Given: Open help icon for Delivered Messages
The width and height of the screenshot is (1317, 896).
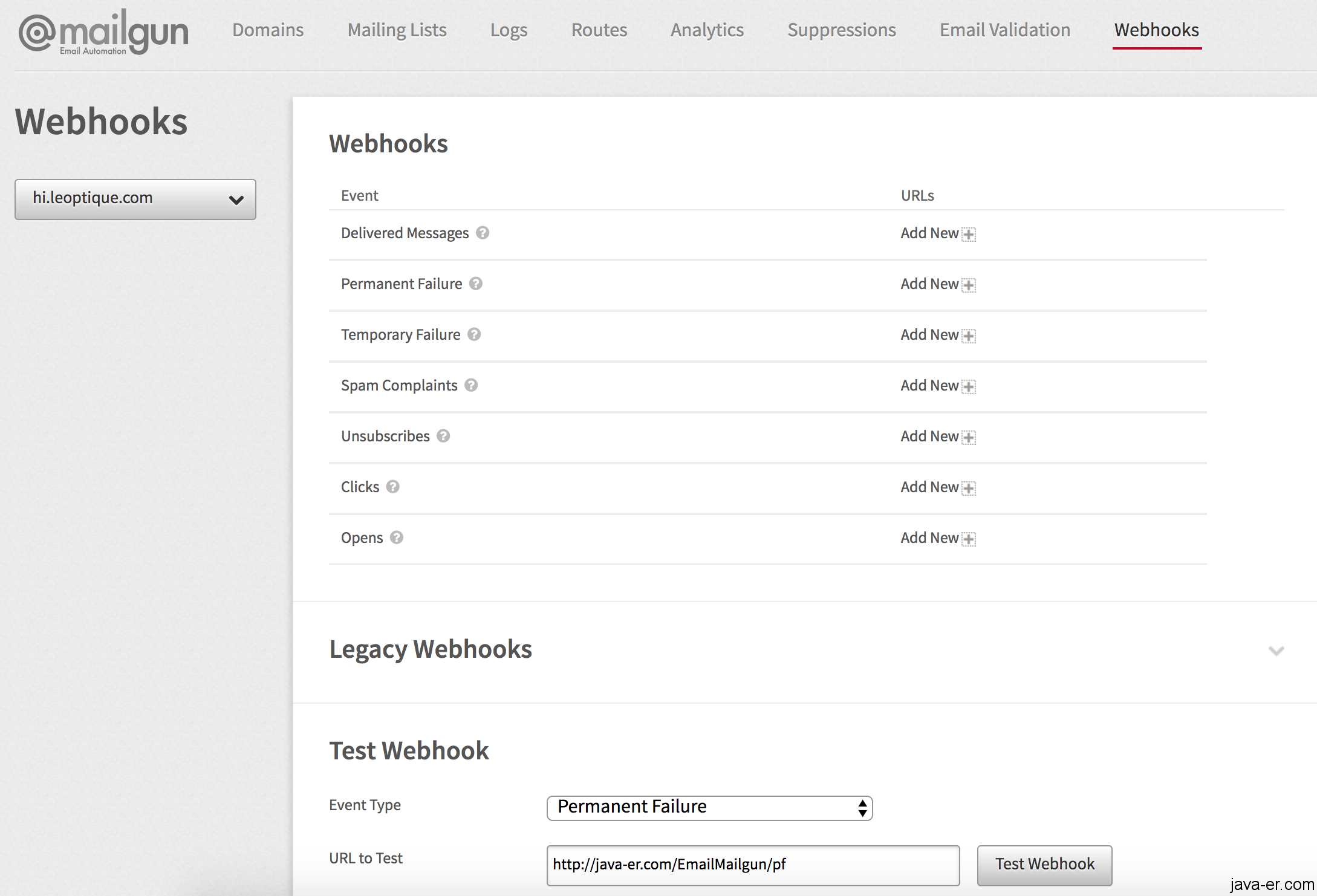Looking at the screenshot, I should [483, 233].
